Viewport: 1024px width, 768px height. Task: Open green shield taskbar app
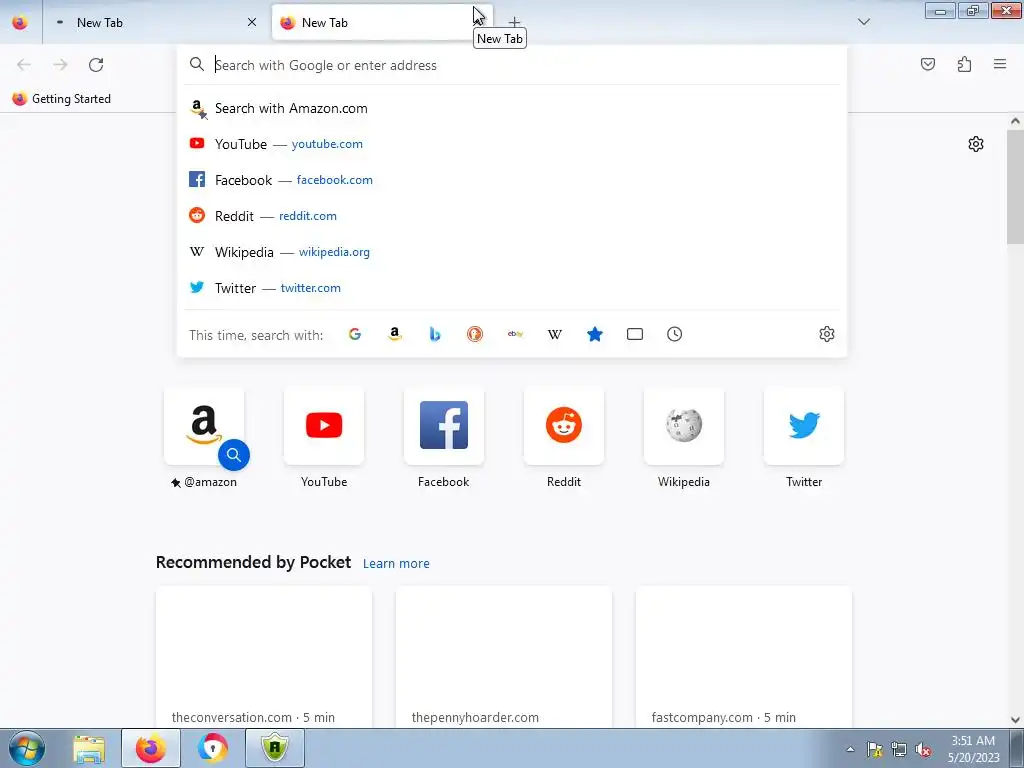point(275,748)
